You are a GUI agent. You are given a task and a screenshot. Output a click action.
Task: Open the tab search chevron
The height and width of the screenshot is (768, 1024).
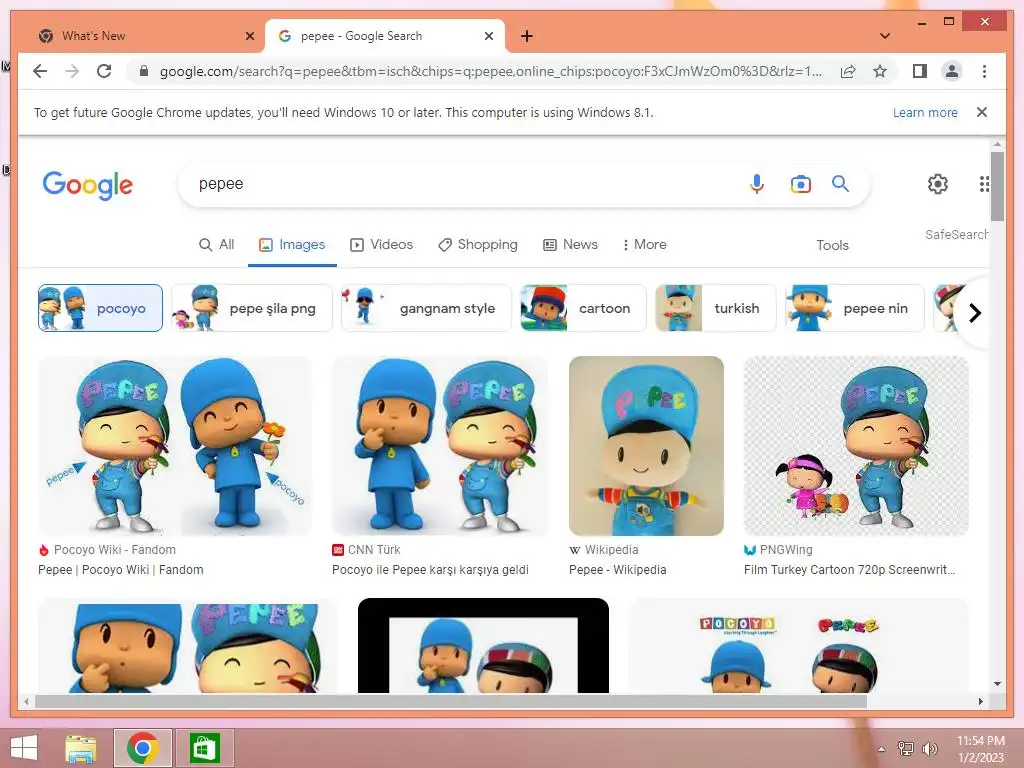coord(885,36)
